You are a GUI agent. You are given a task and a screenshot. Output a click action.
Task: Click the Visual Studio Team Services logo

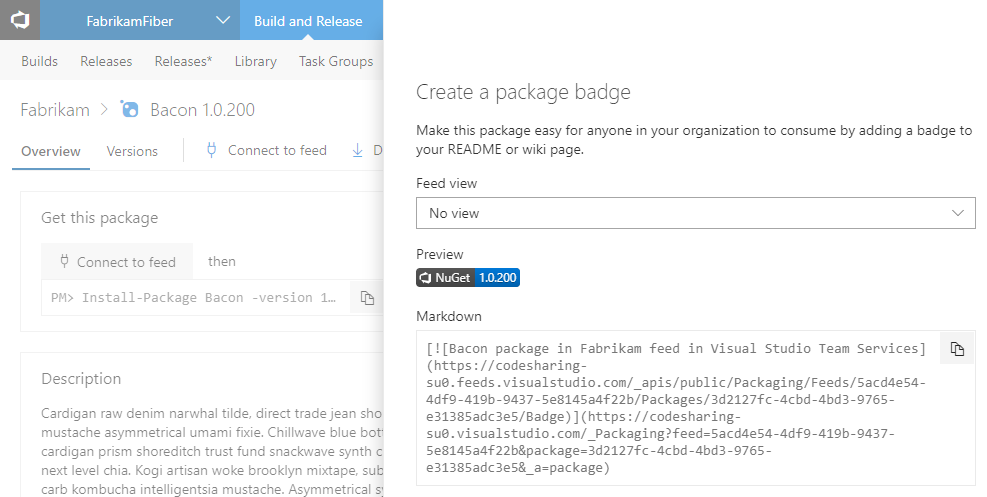coord(20,20)
